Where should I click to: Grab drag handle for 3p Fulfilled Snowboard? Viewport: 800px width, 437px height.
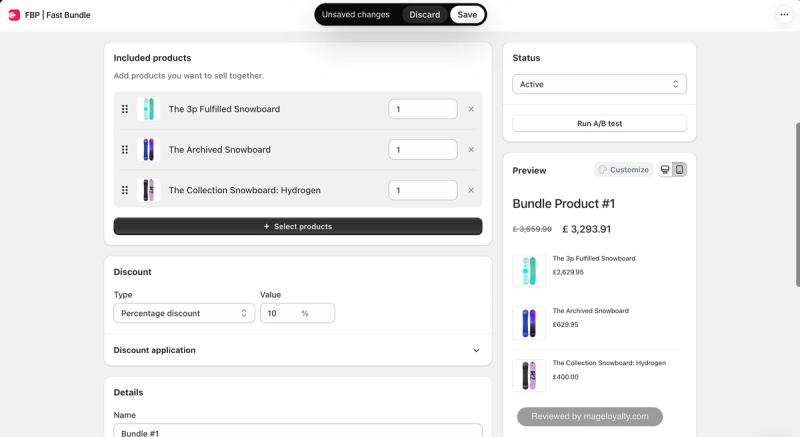124,109
